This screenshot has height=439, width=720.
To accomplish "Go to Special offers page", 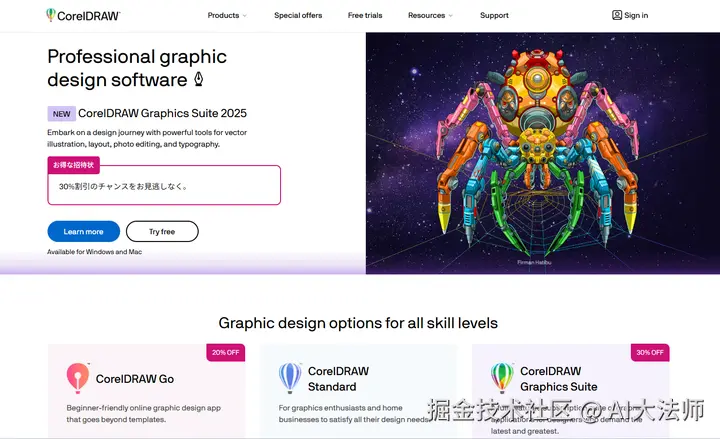I will tap(298, 15).
